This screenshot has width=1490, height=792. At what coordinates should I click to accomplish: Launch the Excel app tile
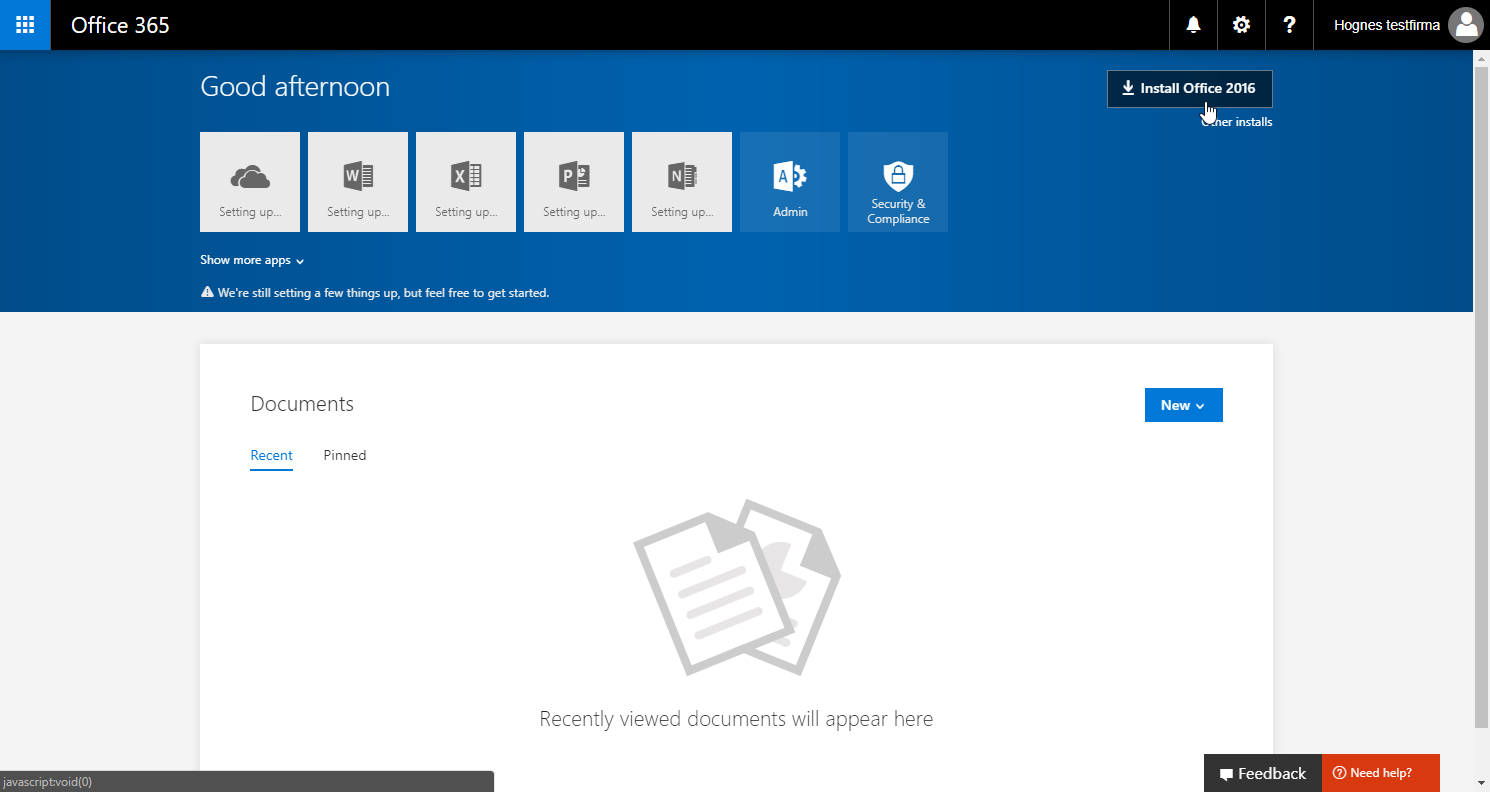pyautogui.click(x=466, y=182)
